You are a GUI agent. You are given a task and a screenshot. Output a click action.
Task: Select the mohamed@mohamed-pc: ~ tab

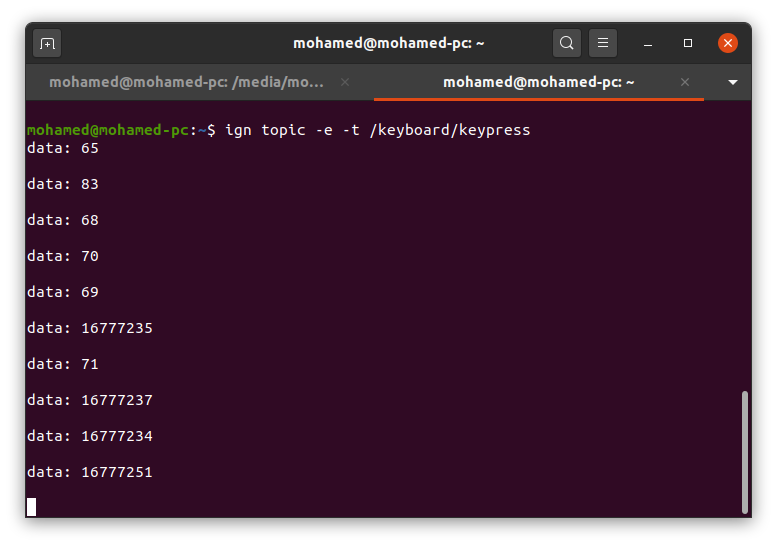[539, 82]
